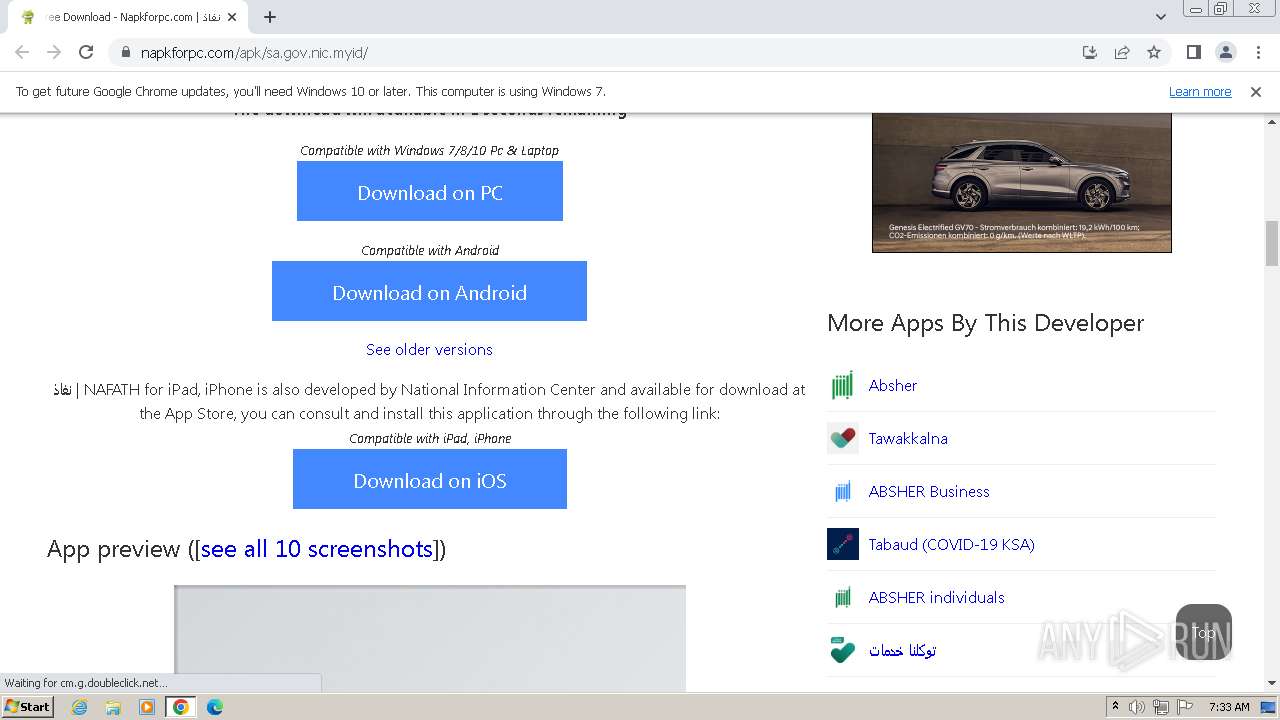Bookmark this page with the star icon
This screenshot has width=1280, height=720.
(x=1154, y=52)
